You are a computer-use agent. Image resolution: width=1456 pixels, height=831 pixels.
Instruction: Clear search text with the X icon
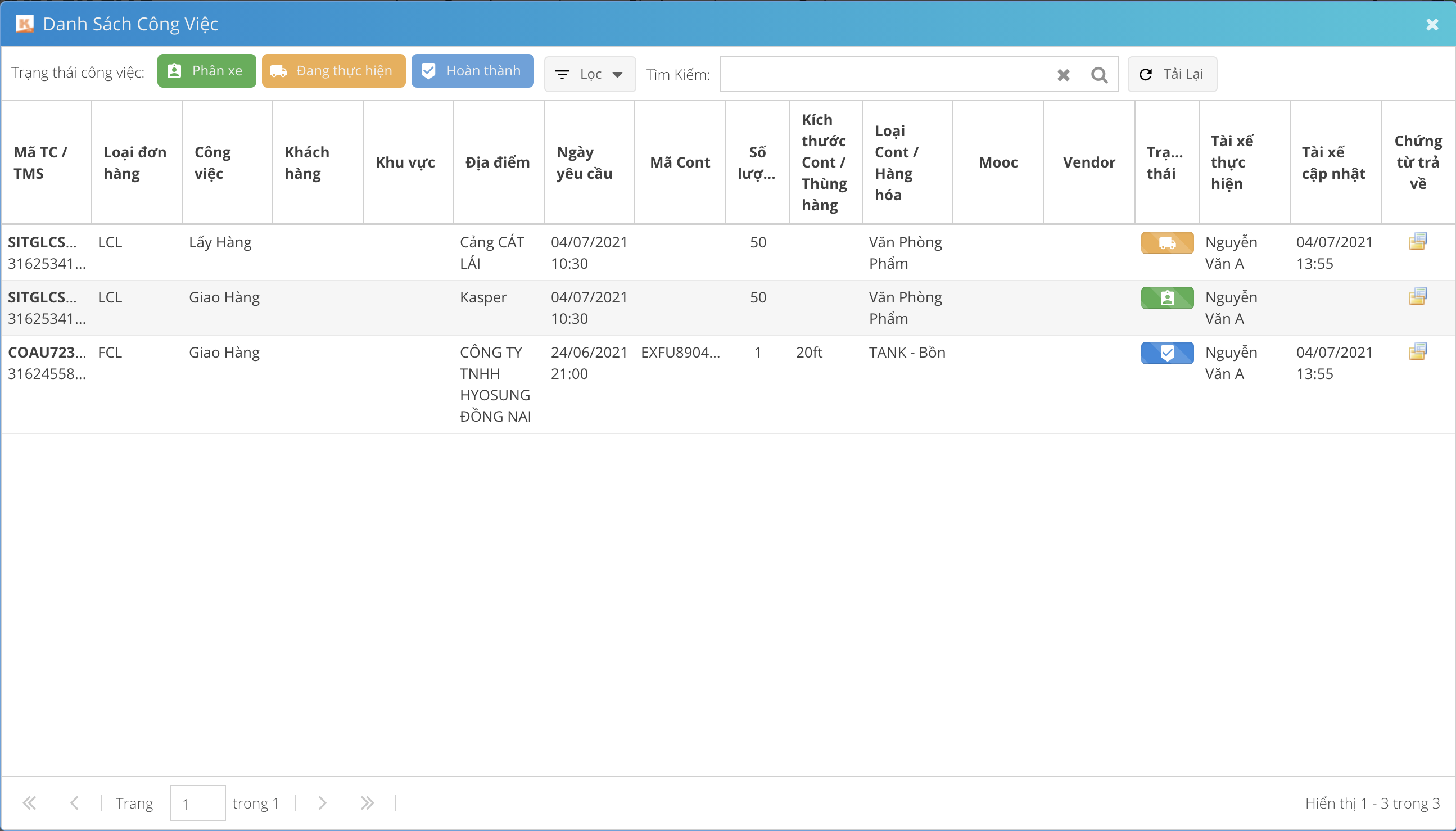[x=1063, y=75]
